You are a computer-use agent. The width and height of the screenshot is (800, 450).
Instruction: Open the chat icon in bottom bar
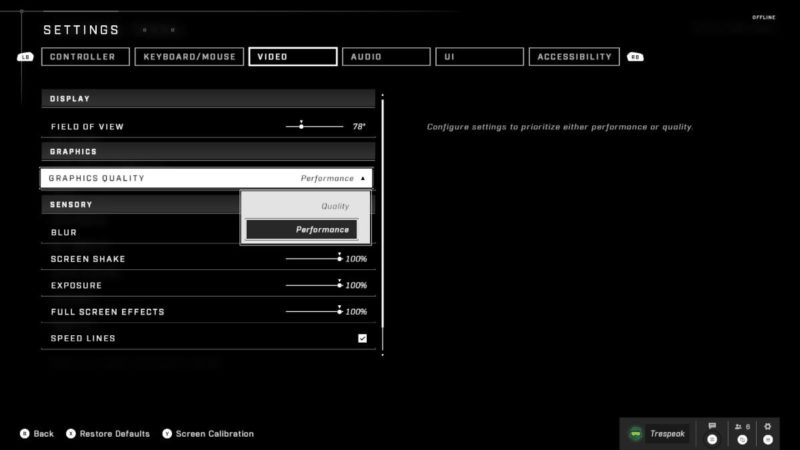712,427
